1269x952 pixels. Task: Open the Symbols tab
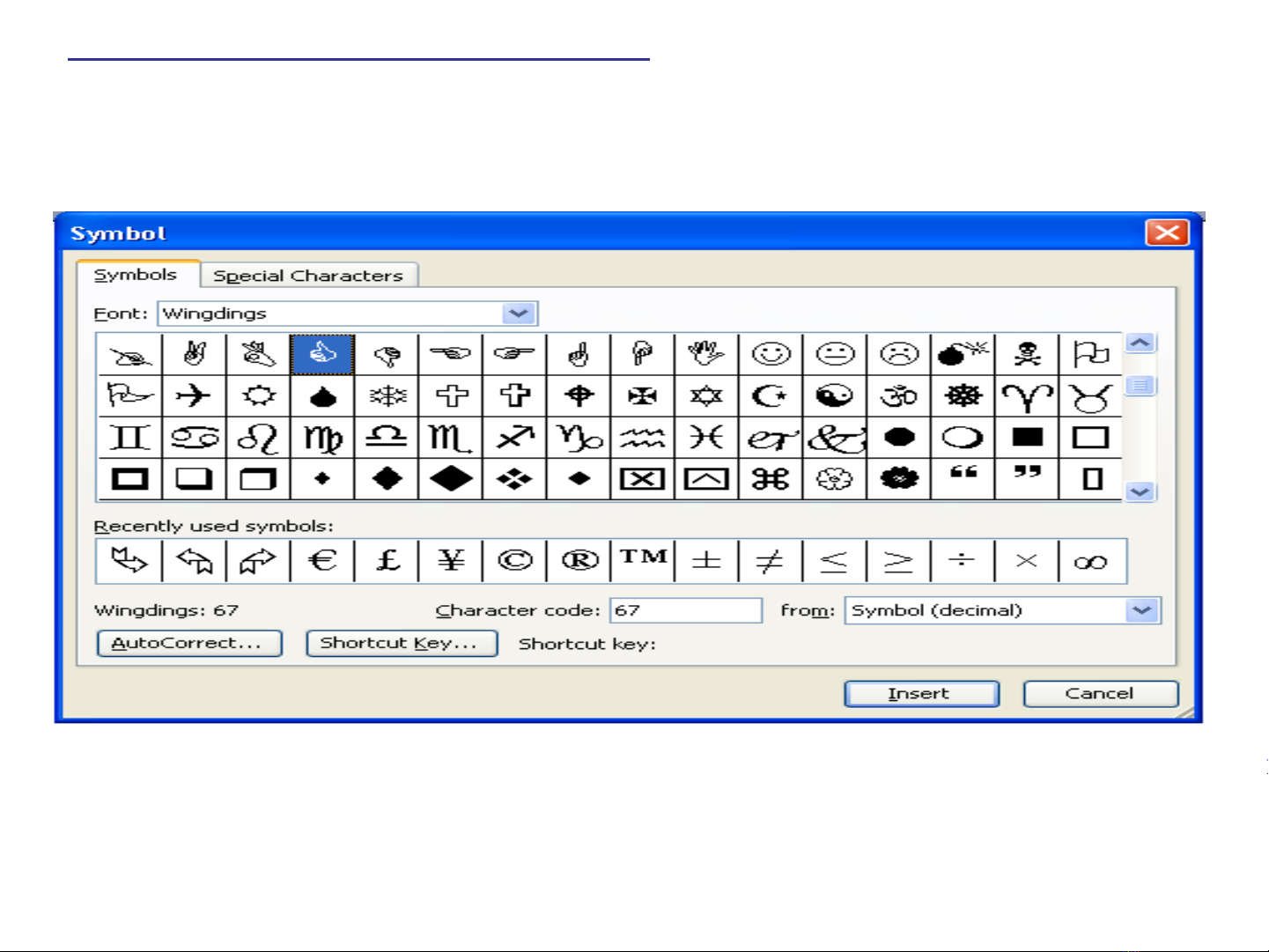136,275
